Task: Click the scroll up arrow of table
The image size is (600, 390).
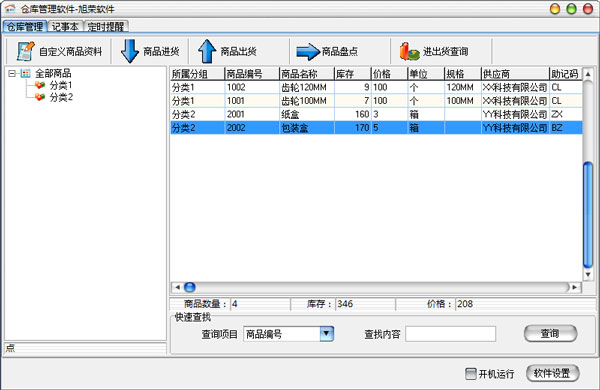Action: coord(588,74)
